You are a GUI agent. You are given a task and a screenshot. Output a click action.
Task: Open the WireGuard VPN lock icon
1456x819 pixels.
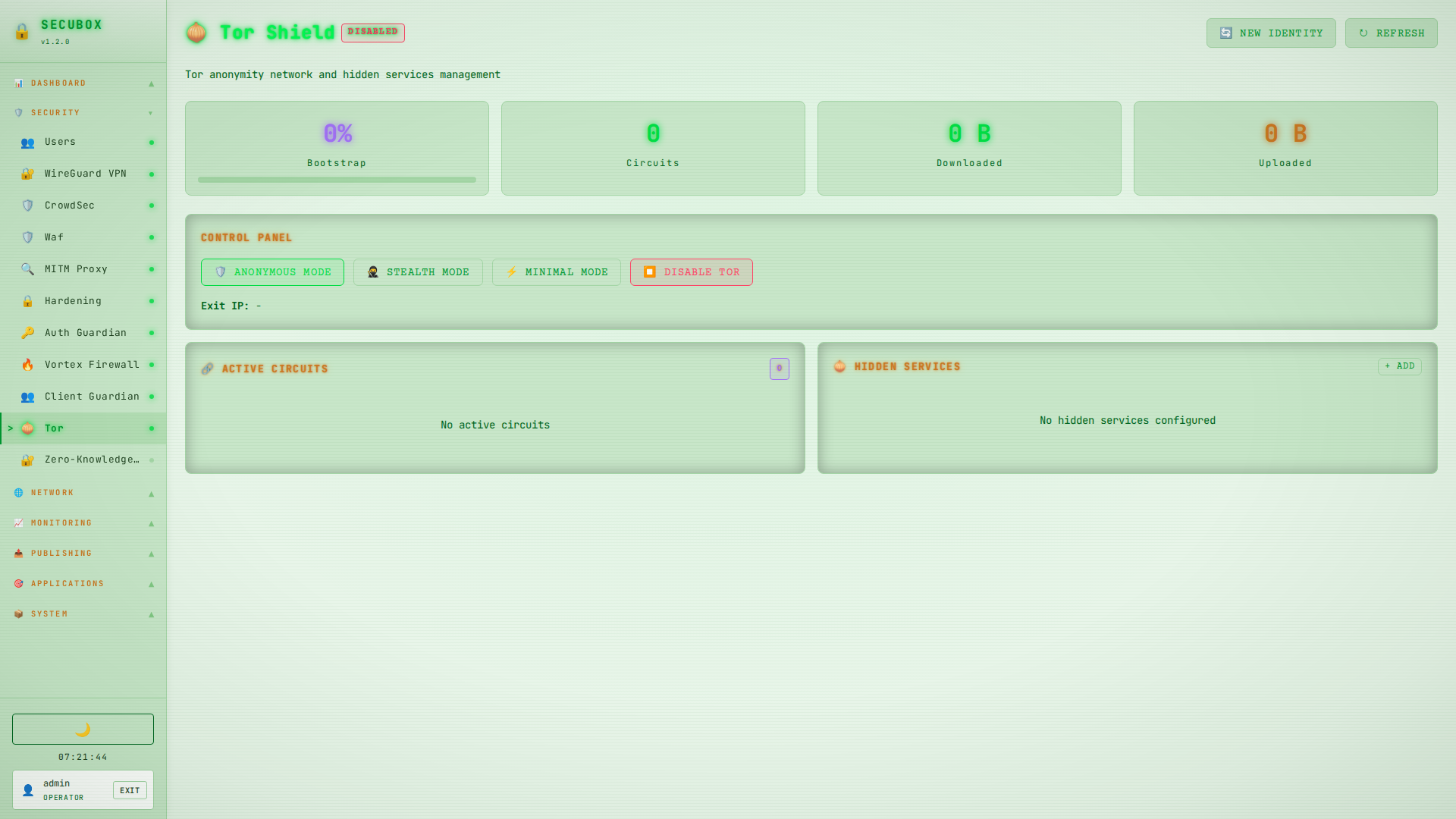click(27, 173)
